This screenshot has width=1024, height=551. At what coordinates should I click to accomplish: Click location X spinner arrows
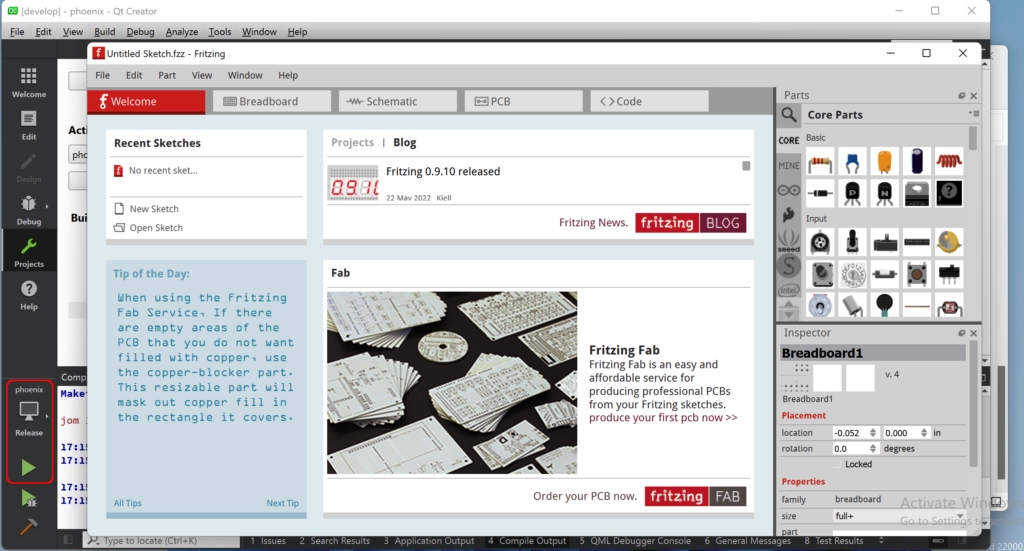tap(872, 433)
